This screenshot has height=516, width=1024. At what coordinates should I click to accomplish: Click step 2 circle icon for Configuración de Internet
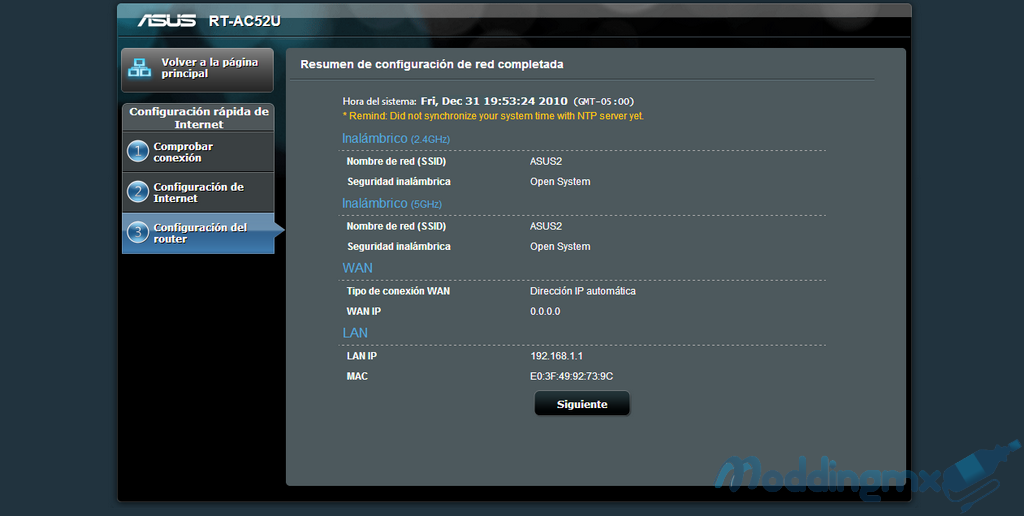(x=138, y=192)
